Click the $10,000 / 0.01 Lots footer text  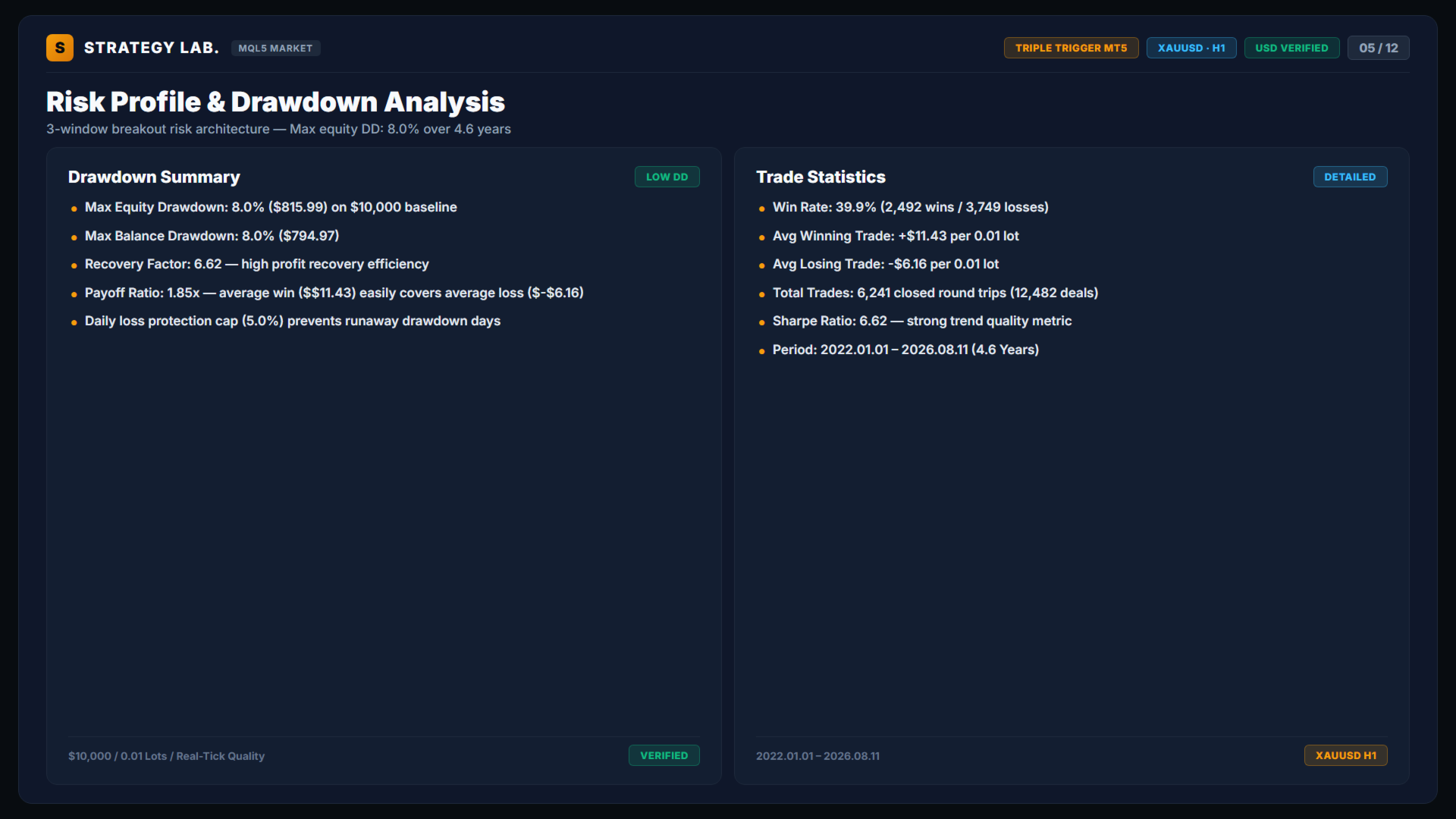[166, 756]
